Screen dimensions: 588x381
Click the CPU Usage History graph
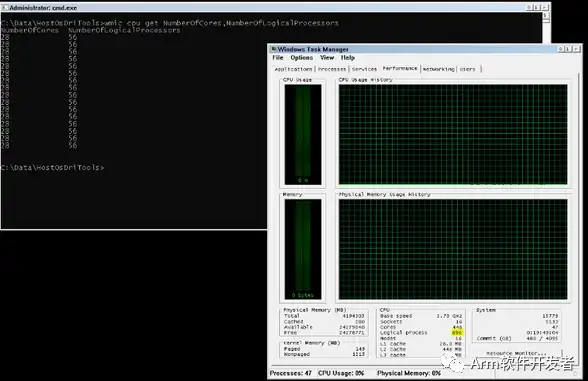[453, 135]
